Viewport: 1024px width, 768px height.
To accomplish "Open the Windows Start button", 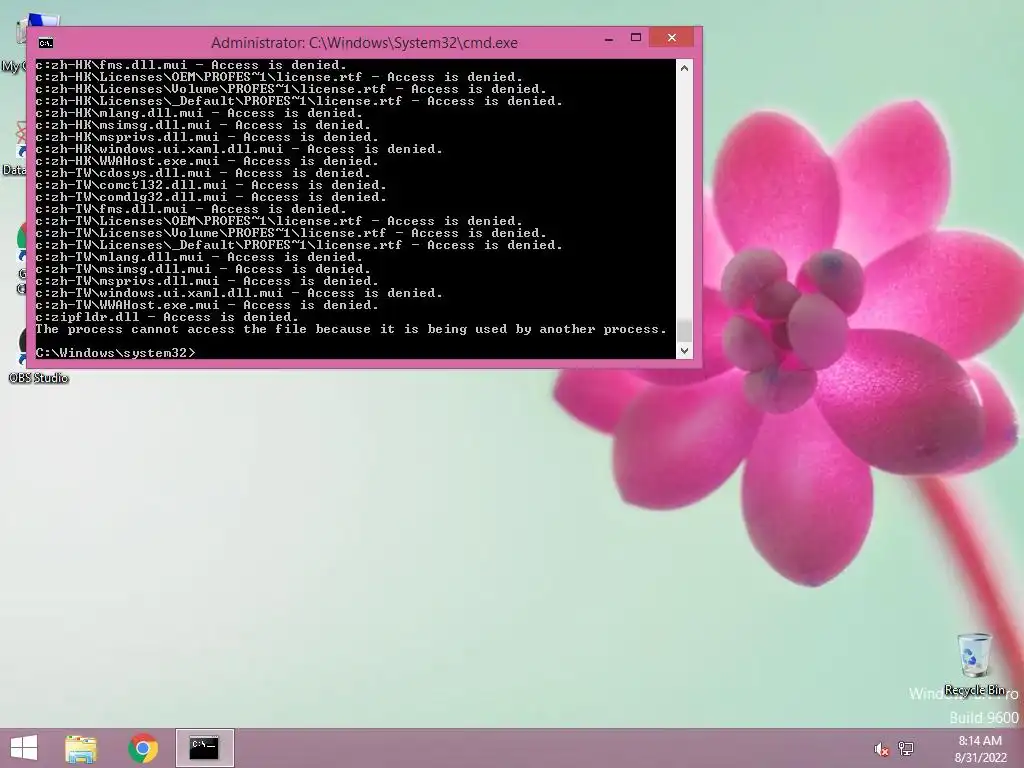I will click(24, 748).
